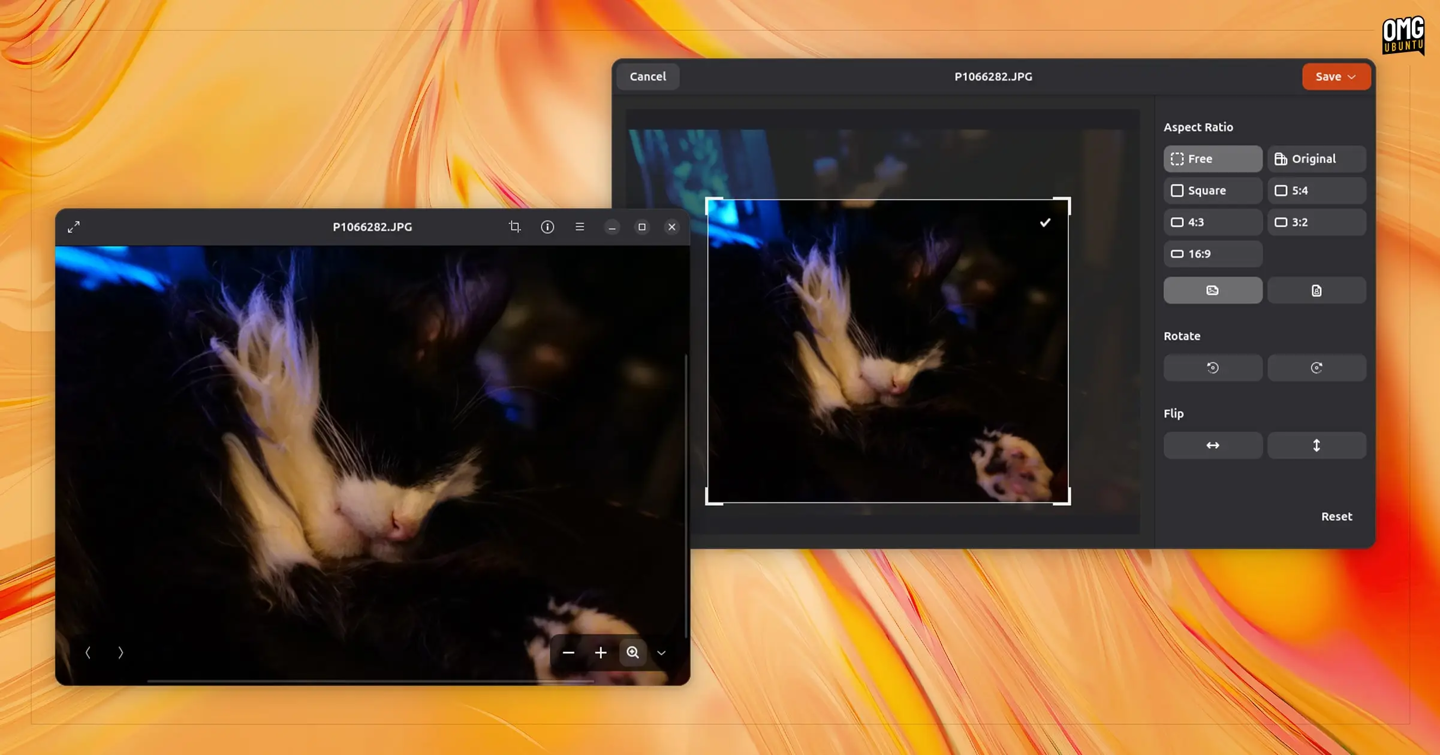1440x755 pixels.
Task: Zoom out using the minus button
Action: (568, 653)
